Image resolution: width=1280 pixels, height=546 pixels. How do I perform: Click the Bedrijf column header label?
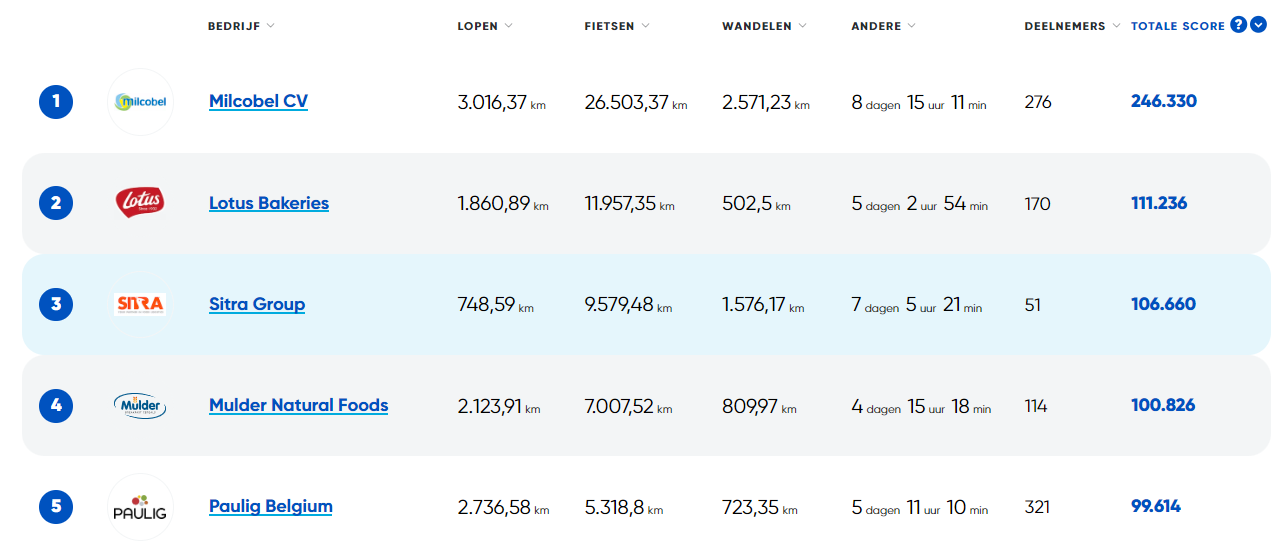[x=234, y=26]
